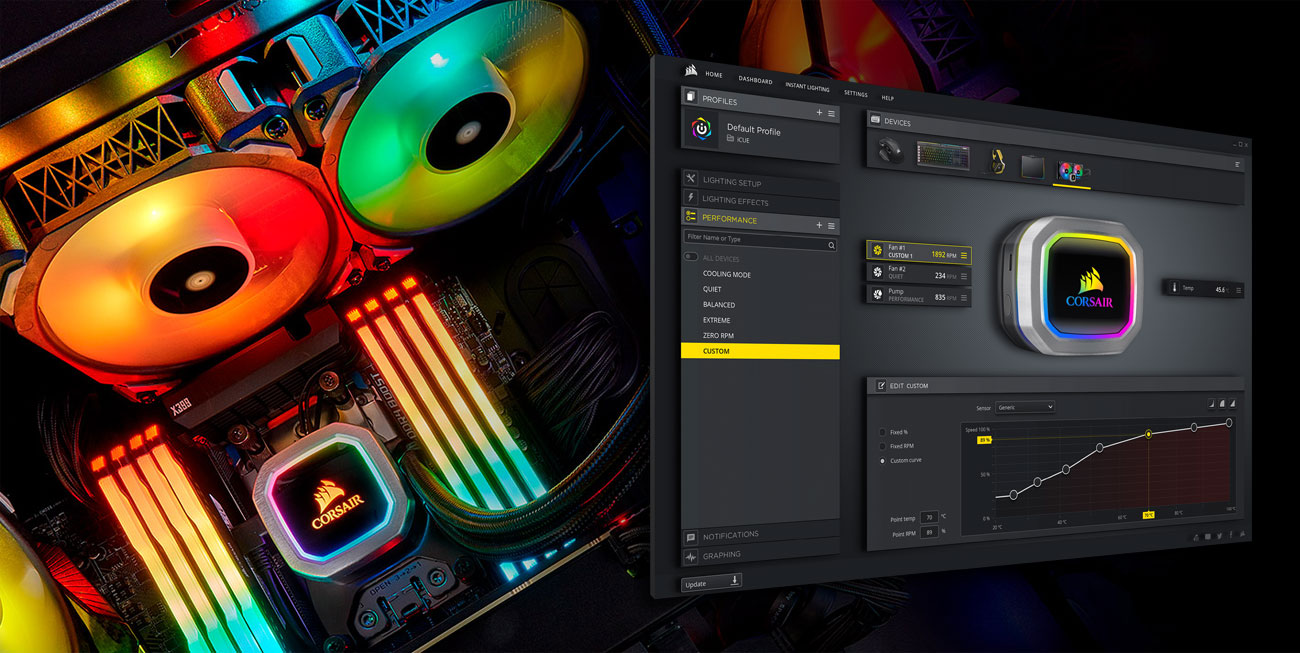Click the search magnifier in the filter box
Image resolution: width=1300 pixels, height=653 pixels.
[831, 244]
